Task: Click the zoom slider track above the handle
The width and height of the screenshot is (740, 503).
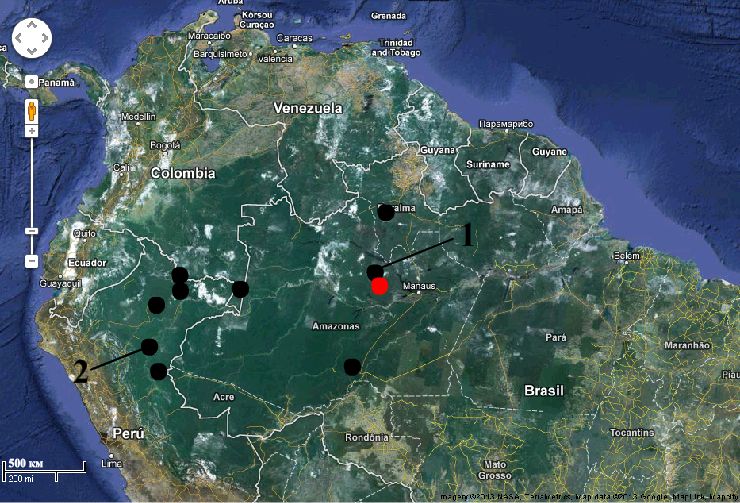Action: [x=32, y=182]
